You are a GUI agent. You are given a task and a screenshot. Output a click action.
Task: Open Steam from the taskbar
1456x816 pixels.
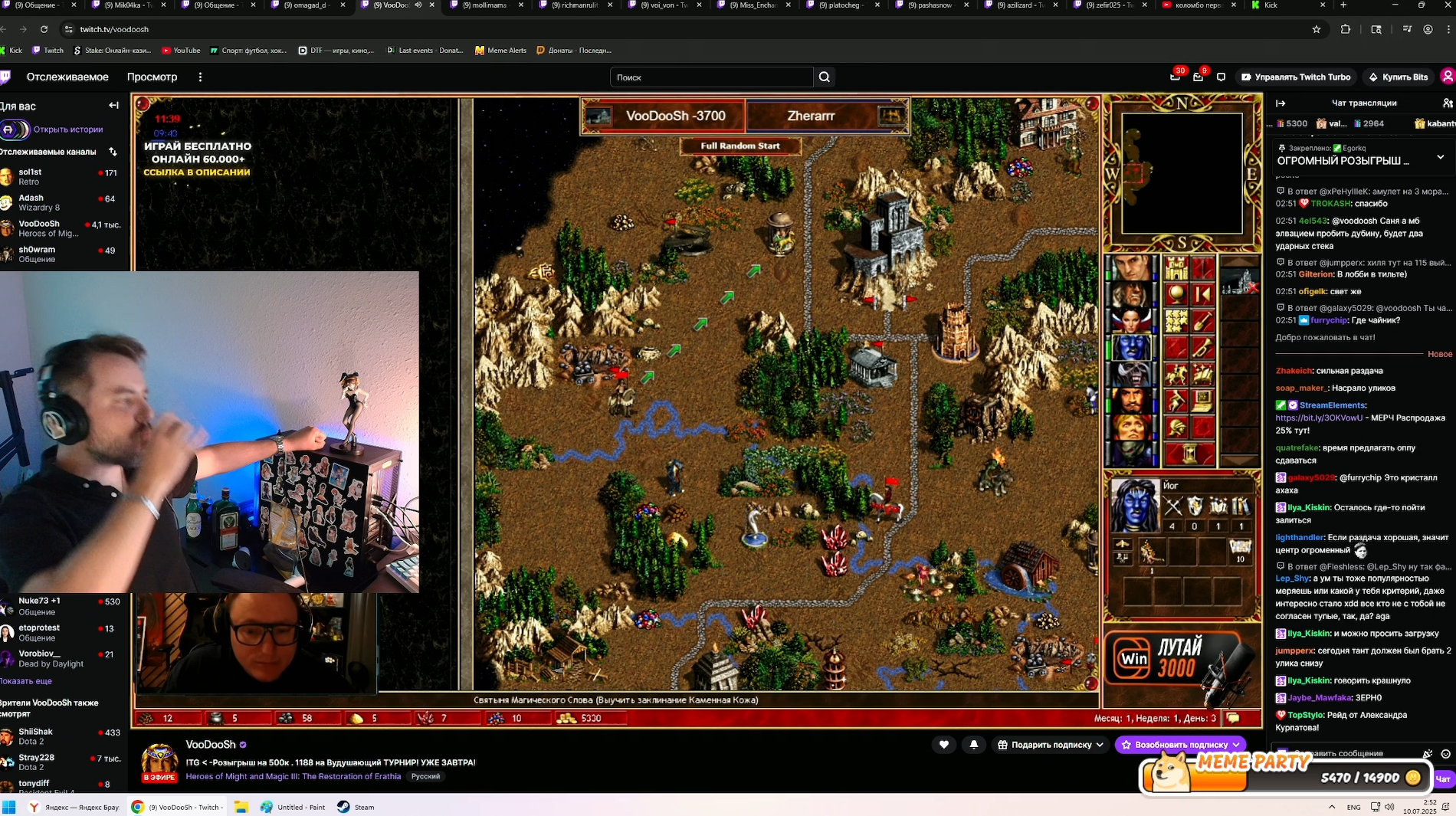click(x=356, y=807)
